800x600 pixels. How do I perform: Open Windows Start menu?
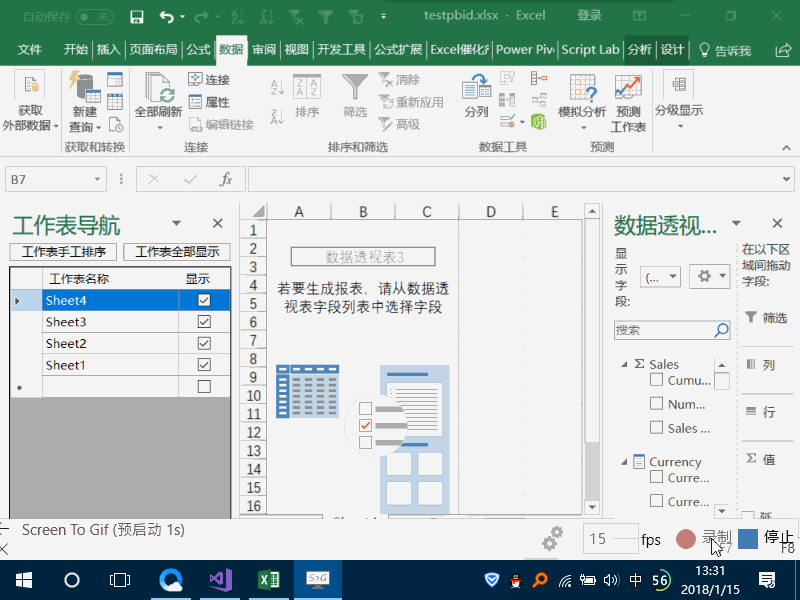coord(24,580)
